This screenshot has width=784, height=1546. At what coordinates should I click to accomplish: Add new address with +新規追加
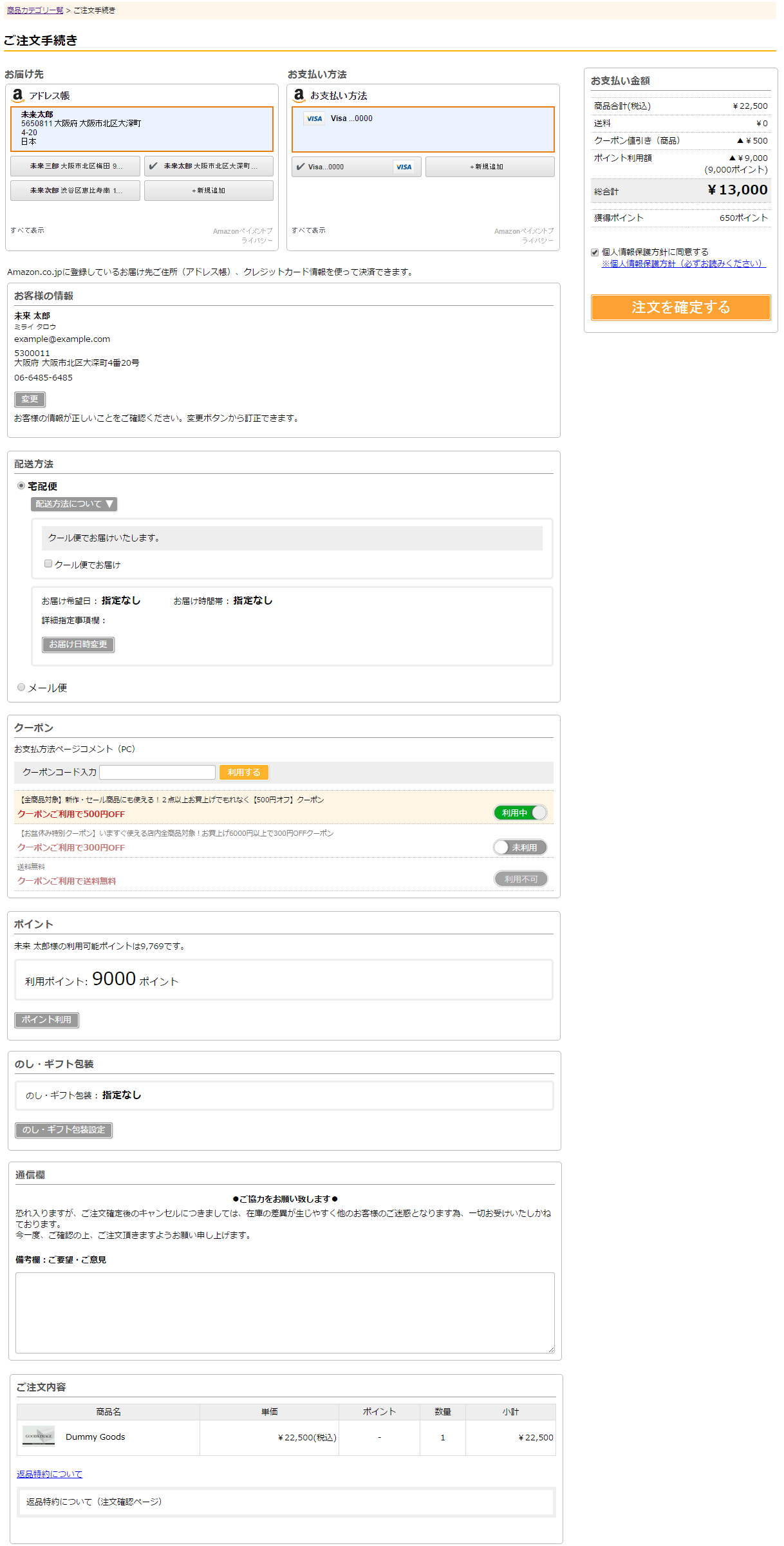click(209, 191)
